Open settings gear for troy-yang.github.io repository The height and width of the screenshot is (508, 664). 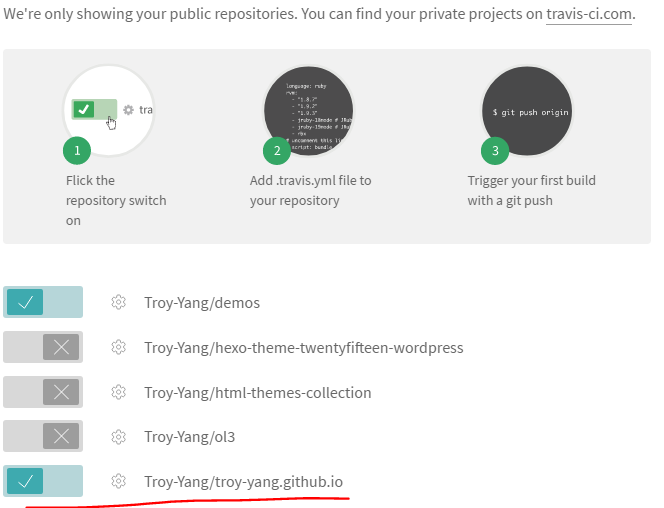click(x=118, y=482)
